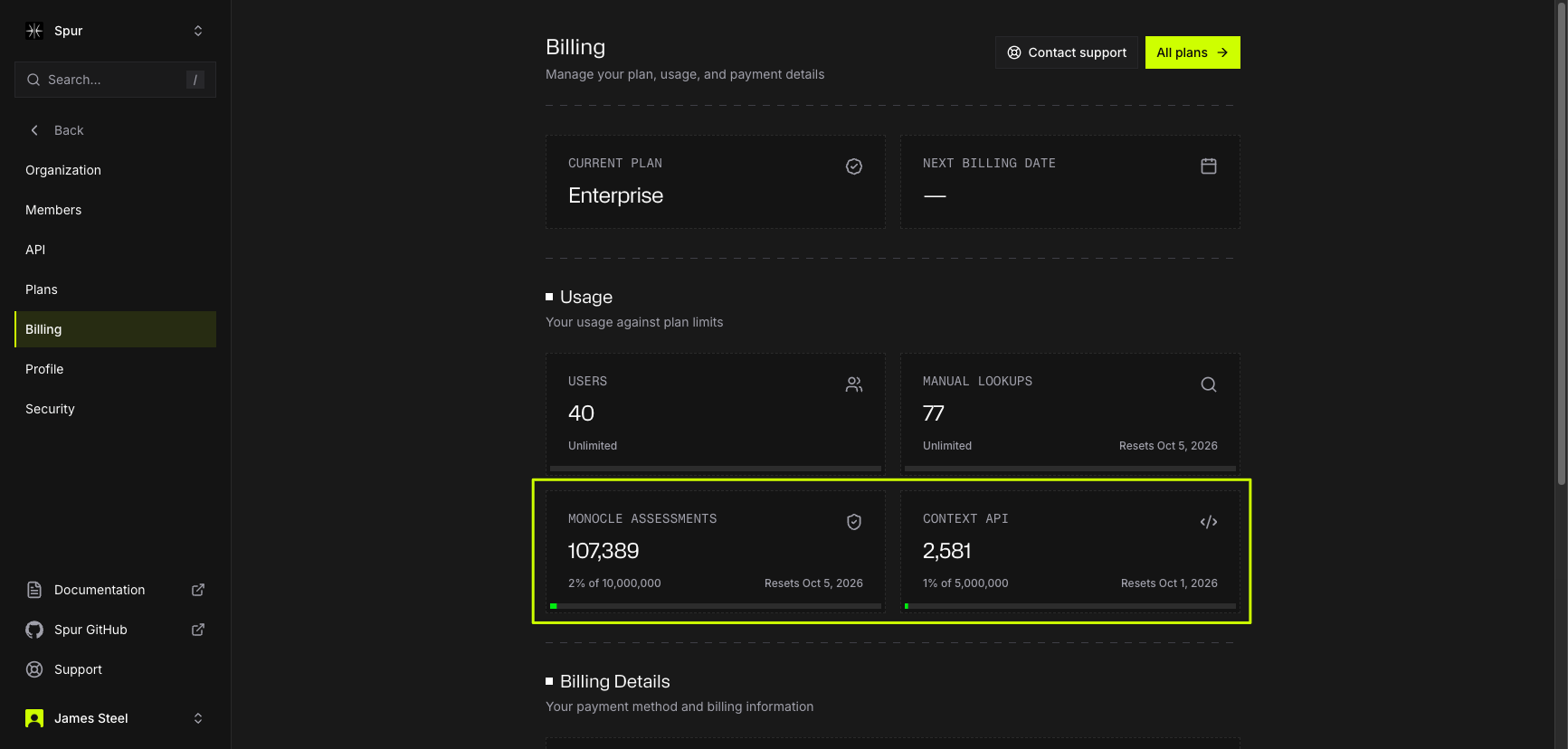
Task: Open the Organization settings page
Action: [x=115, y=170]
